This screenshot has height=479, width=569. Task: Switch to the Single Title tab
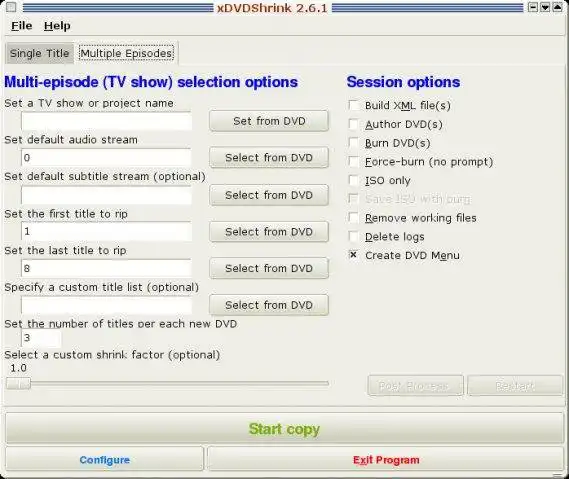pos(39,53)
